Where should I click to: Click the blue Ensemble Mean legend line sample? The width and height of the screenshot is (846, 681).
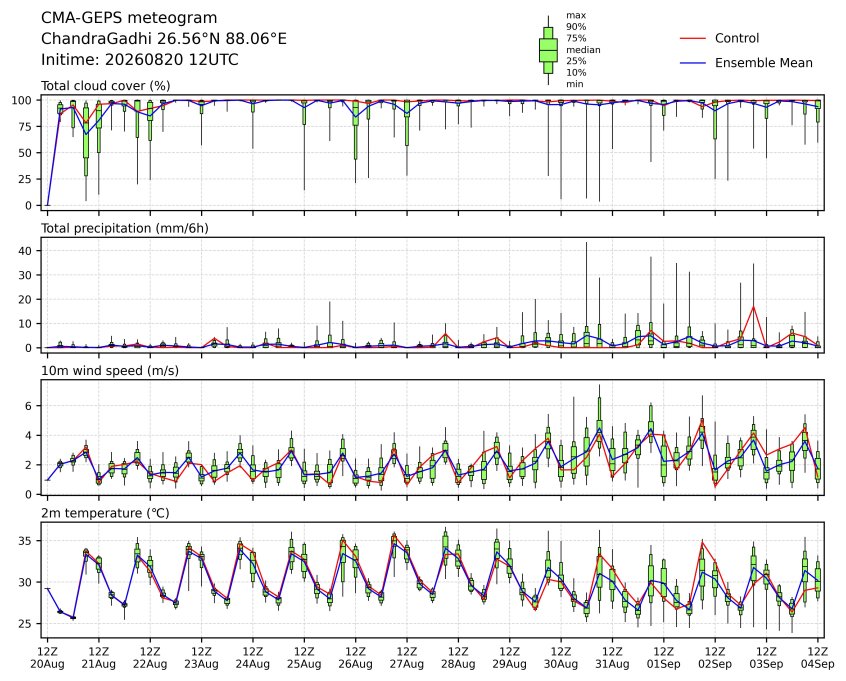693,63
